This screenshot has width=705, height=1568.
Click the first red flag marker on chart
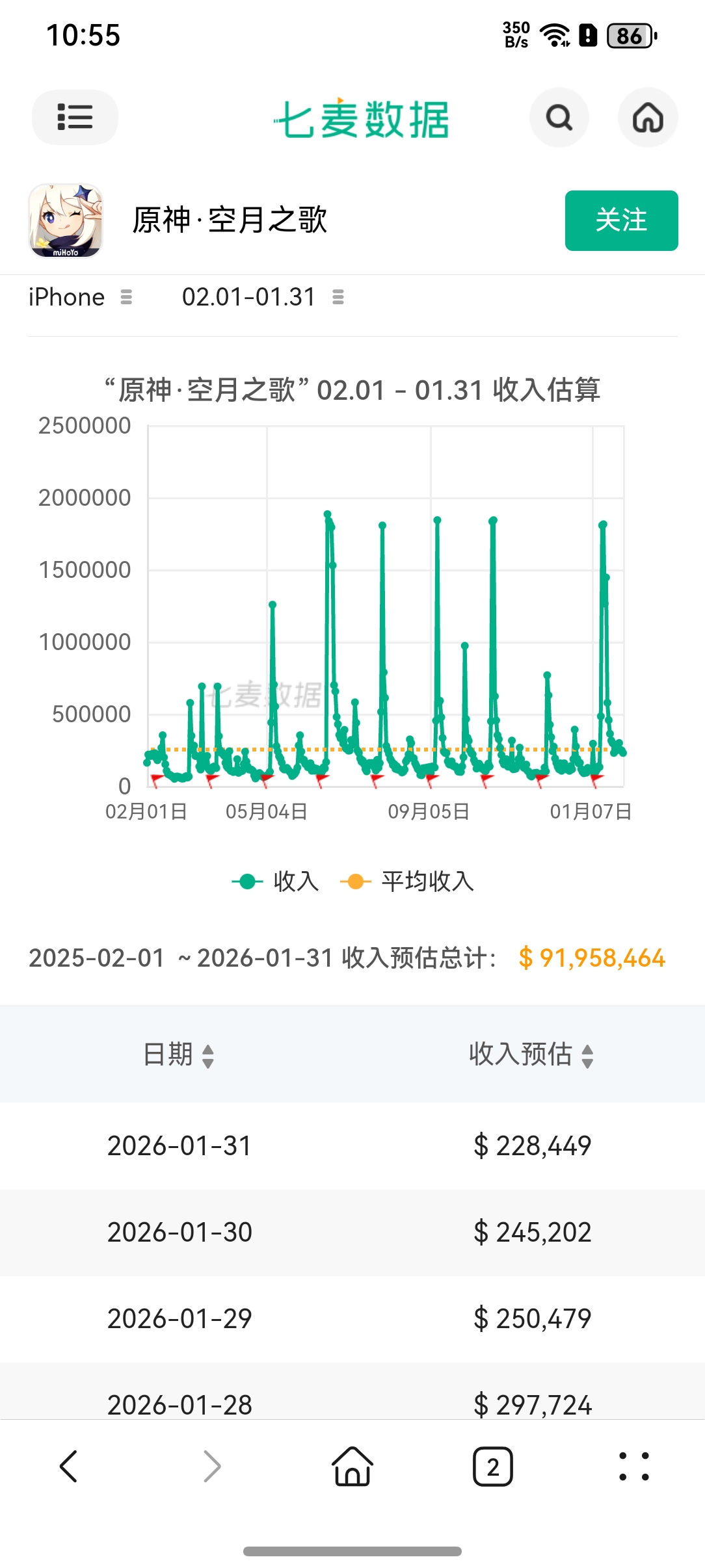tap(156, 778)
